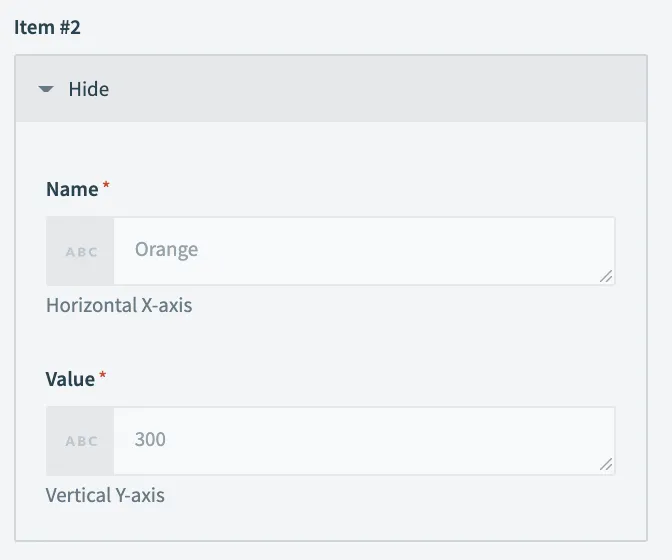This screenshot has width=672, height=560.
Task: Click the red required asterisk next to Value
Action: (103, 376)
